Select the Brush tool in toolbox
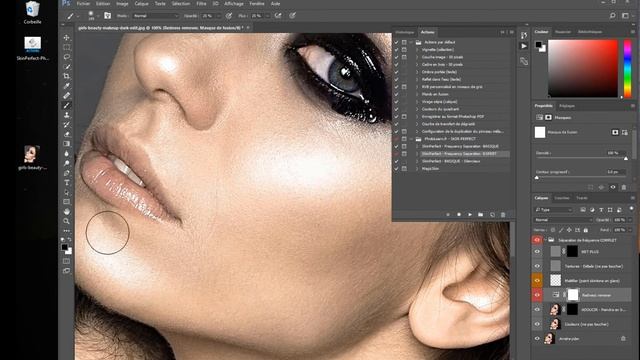 [x=67, y=105]
